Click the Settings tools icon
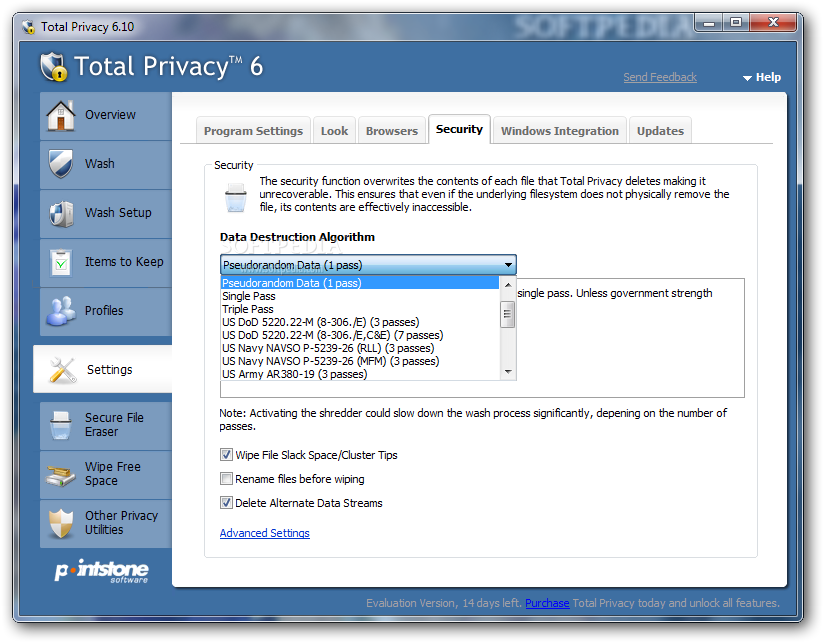 pyautogui.click(x=63, y=370)
